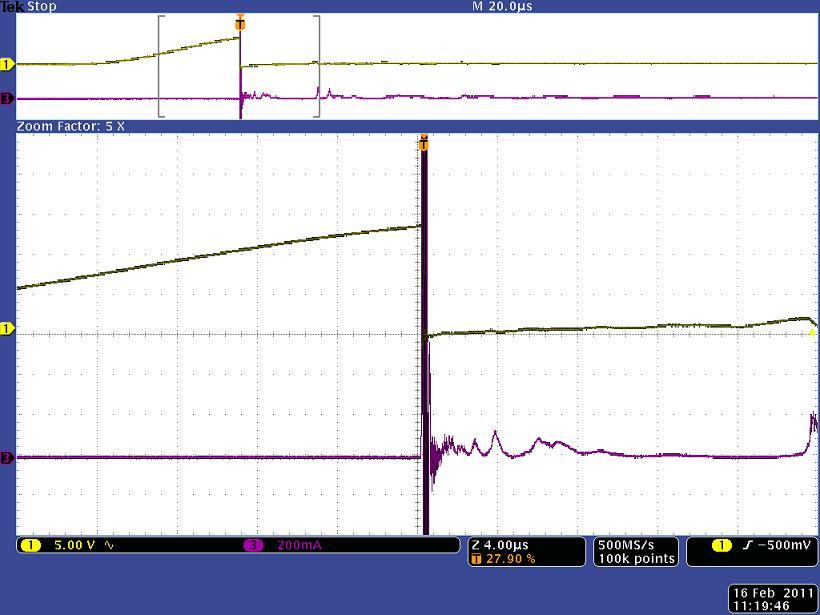
Task: Click the Z 4.00µs zoom timebase readout
Action: (500, 545)
